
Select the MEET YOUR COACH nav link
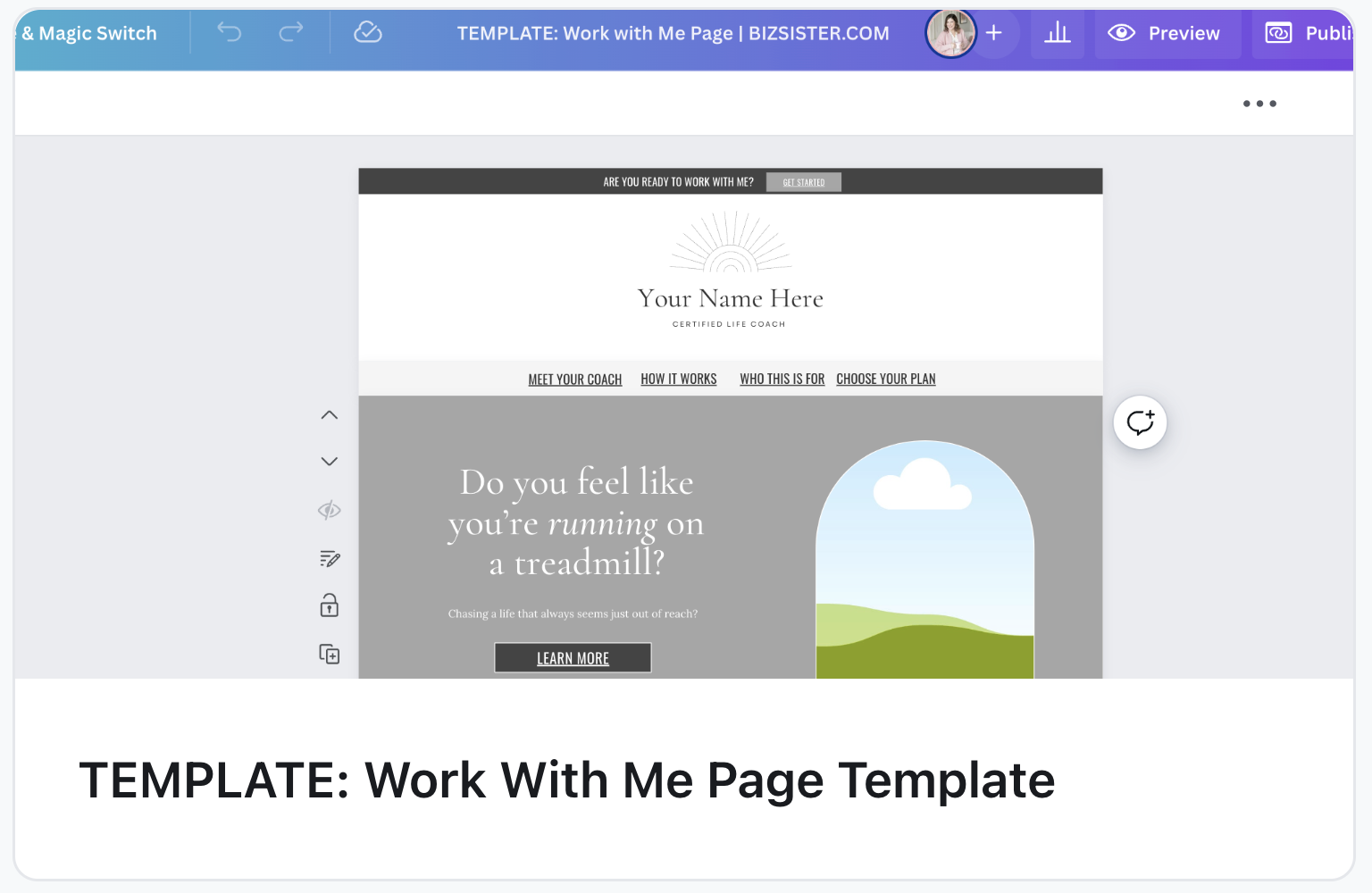(574, 380)
